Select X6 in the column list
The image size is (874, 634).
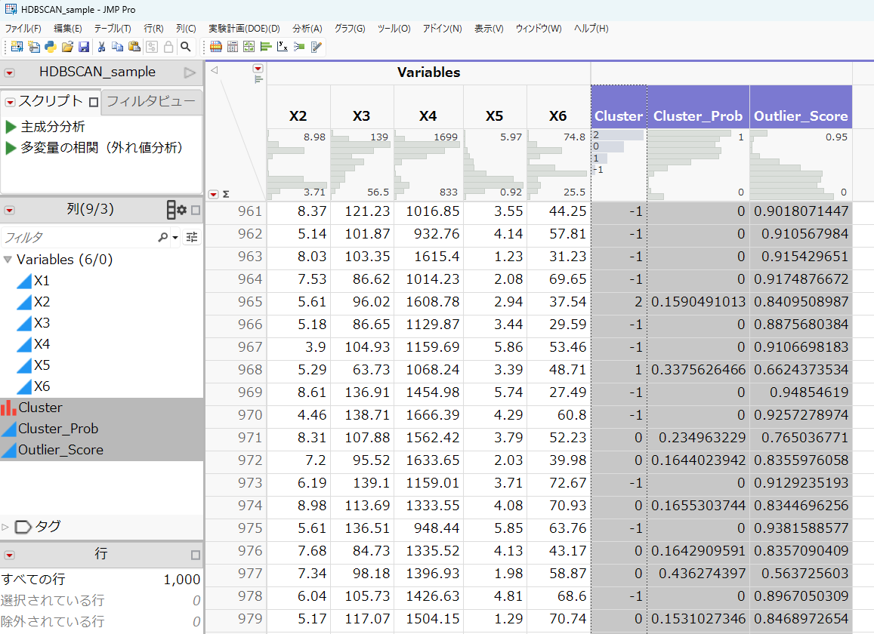point(42,386)
